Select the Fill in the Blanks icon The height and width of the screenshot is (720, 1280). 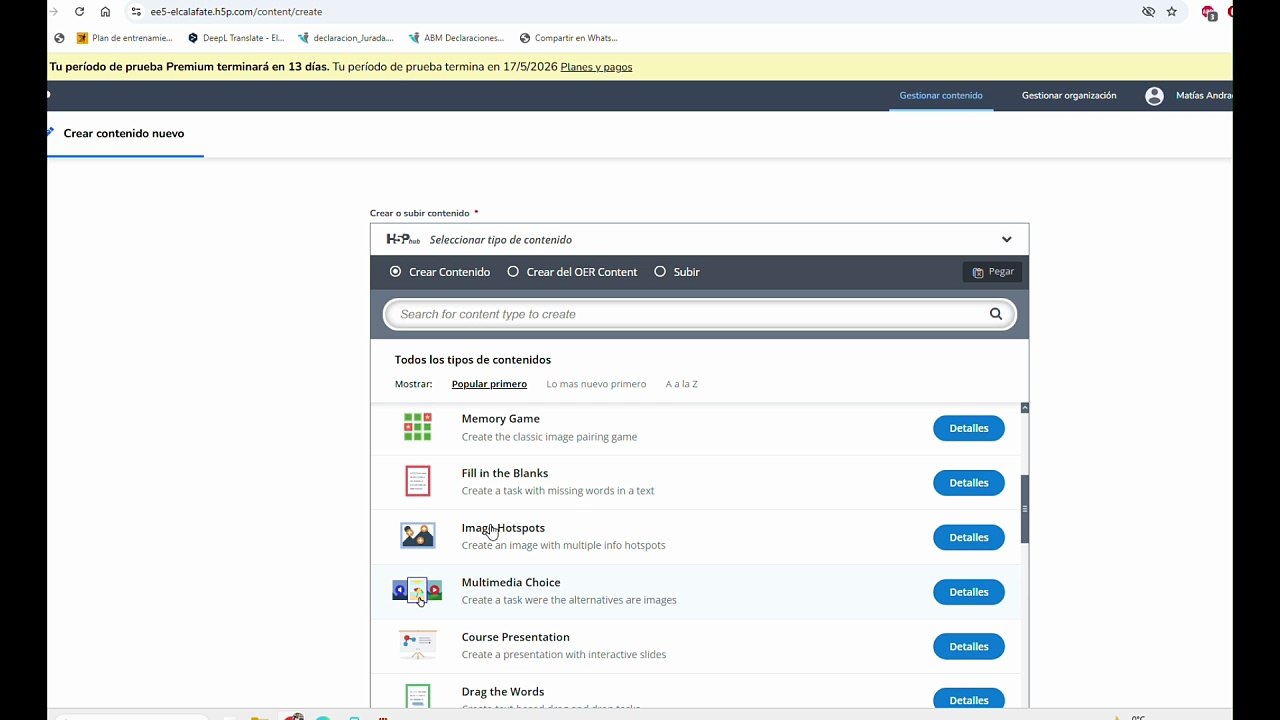[417, 481]
